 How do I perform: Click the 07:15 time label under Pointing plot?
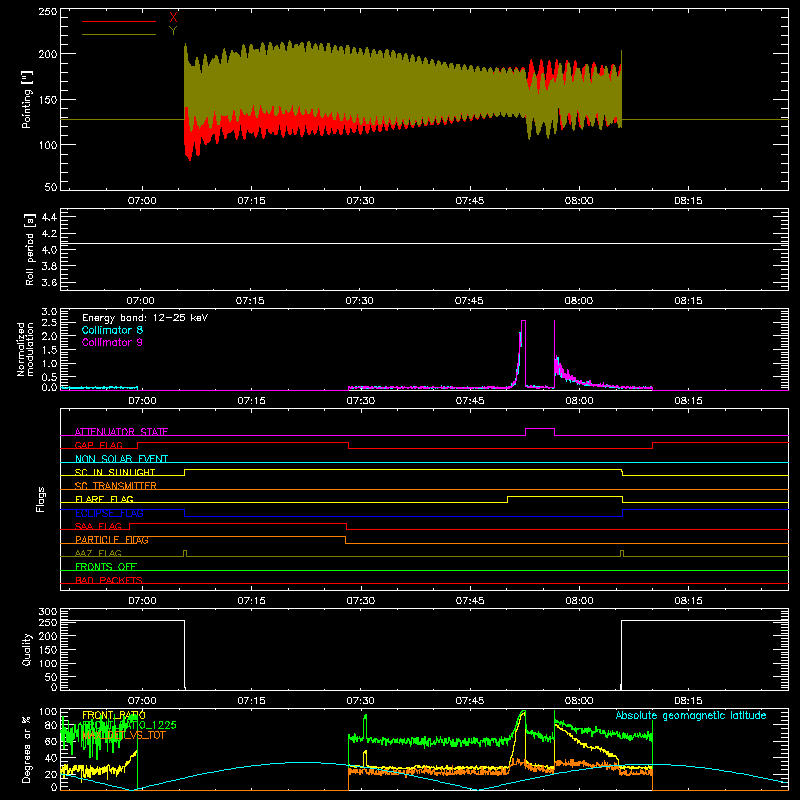click(x=251, y=201)
